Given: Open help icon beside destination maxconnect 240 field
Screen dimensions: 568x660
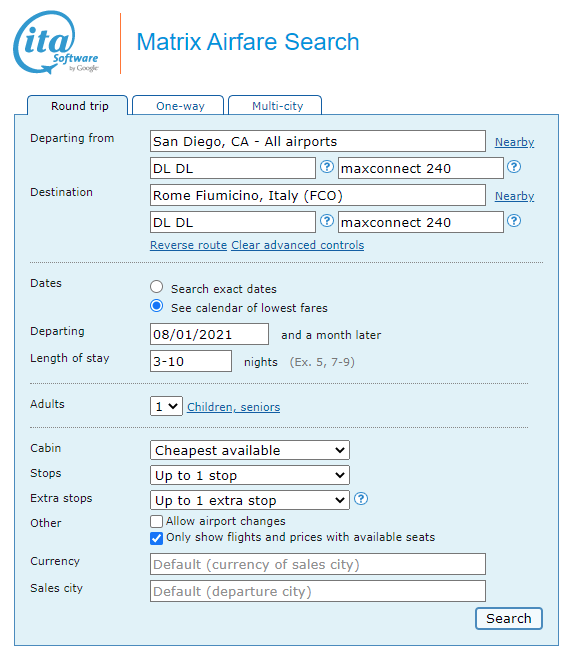Looking at the screenshot, I should (x=514, y=221).
